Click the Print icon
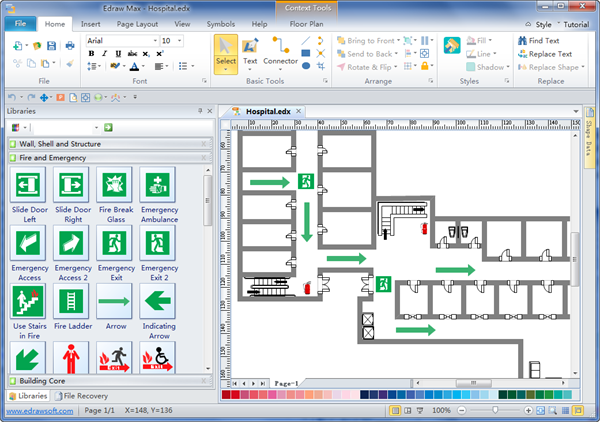This screenshot has height=422, width=600. 69,46
